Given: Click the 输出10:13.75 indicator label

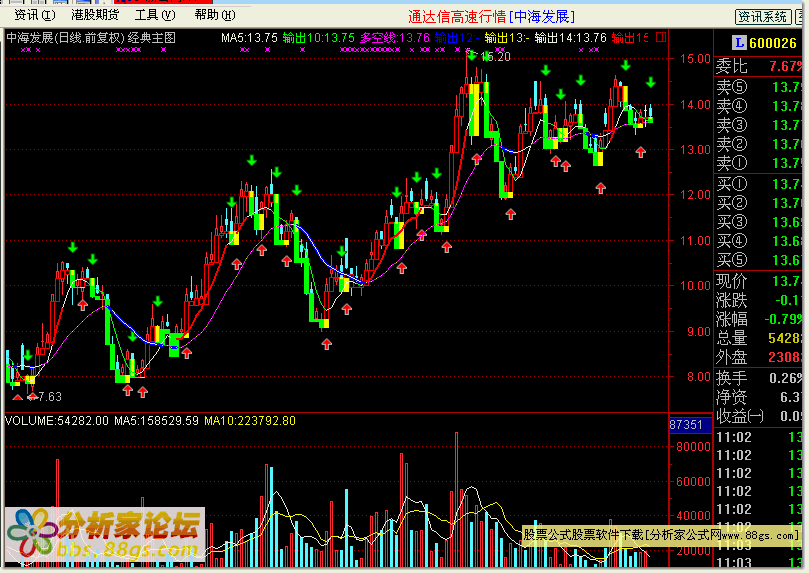Looking at the screenshot, I should 318,38.
